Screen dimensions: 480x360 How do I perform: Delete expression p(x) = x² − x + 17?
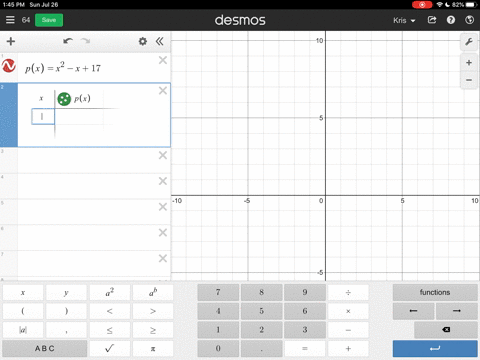click(x=163, y=60)
